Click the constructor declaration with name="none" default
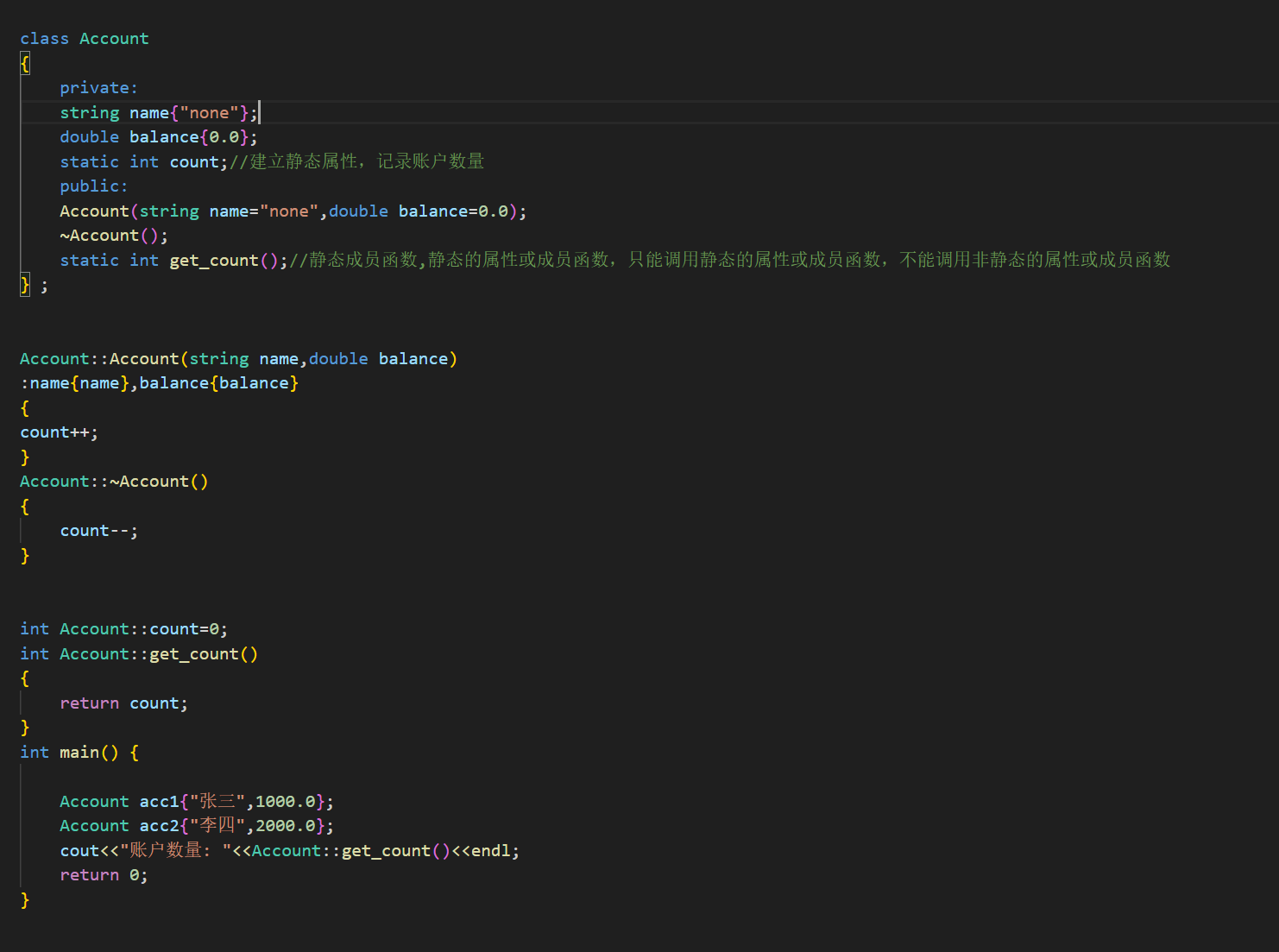Viewport: 1279px width, 952px height. click(293, 211)
